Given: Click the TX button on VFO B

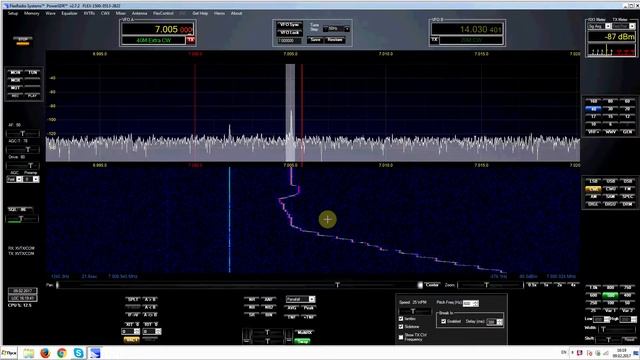Looking at the screenshot, I should [435, 40].
